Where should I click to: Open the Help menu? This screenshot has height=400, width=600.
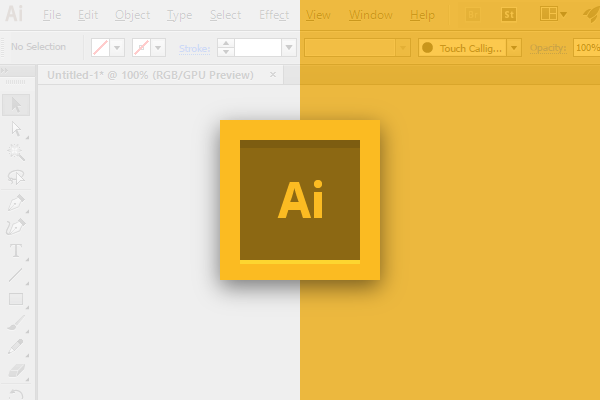[422, 15]
